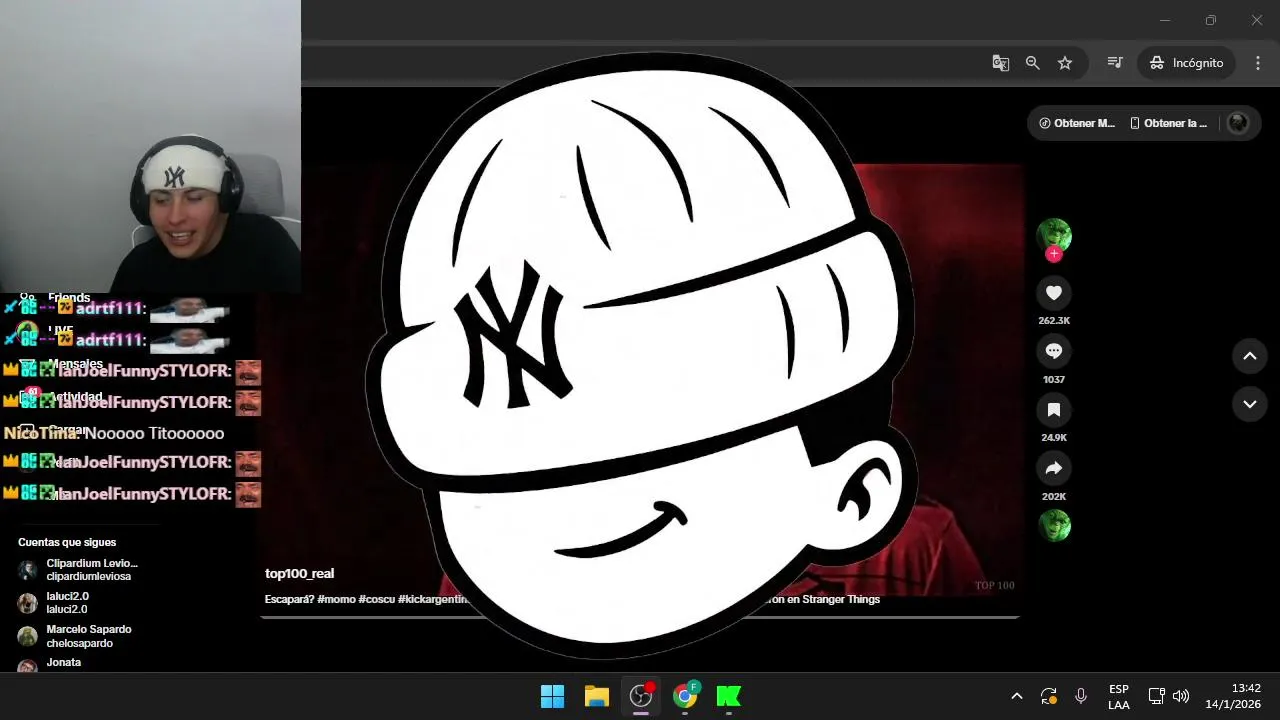
Task: Open the speaker volume tray icon
Action: coord(1181,696)
